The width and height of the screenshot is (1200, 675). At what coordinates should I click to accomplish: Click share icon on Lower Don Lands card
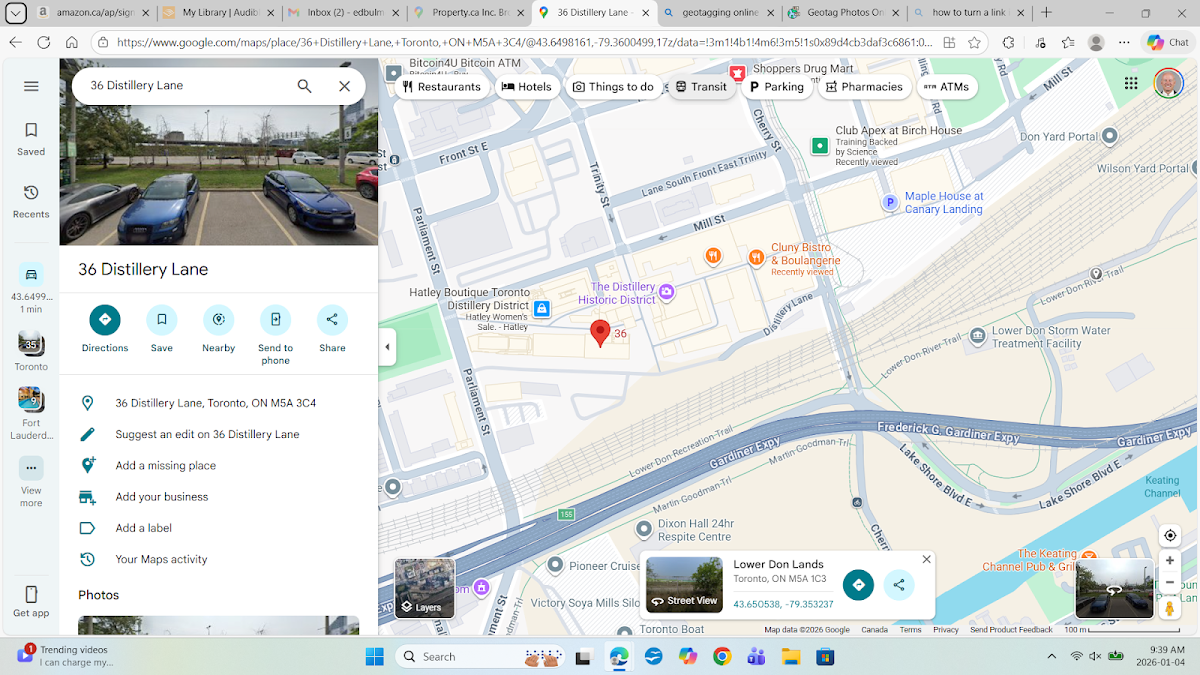click(898, 585)
